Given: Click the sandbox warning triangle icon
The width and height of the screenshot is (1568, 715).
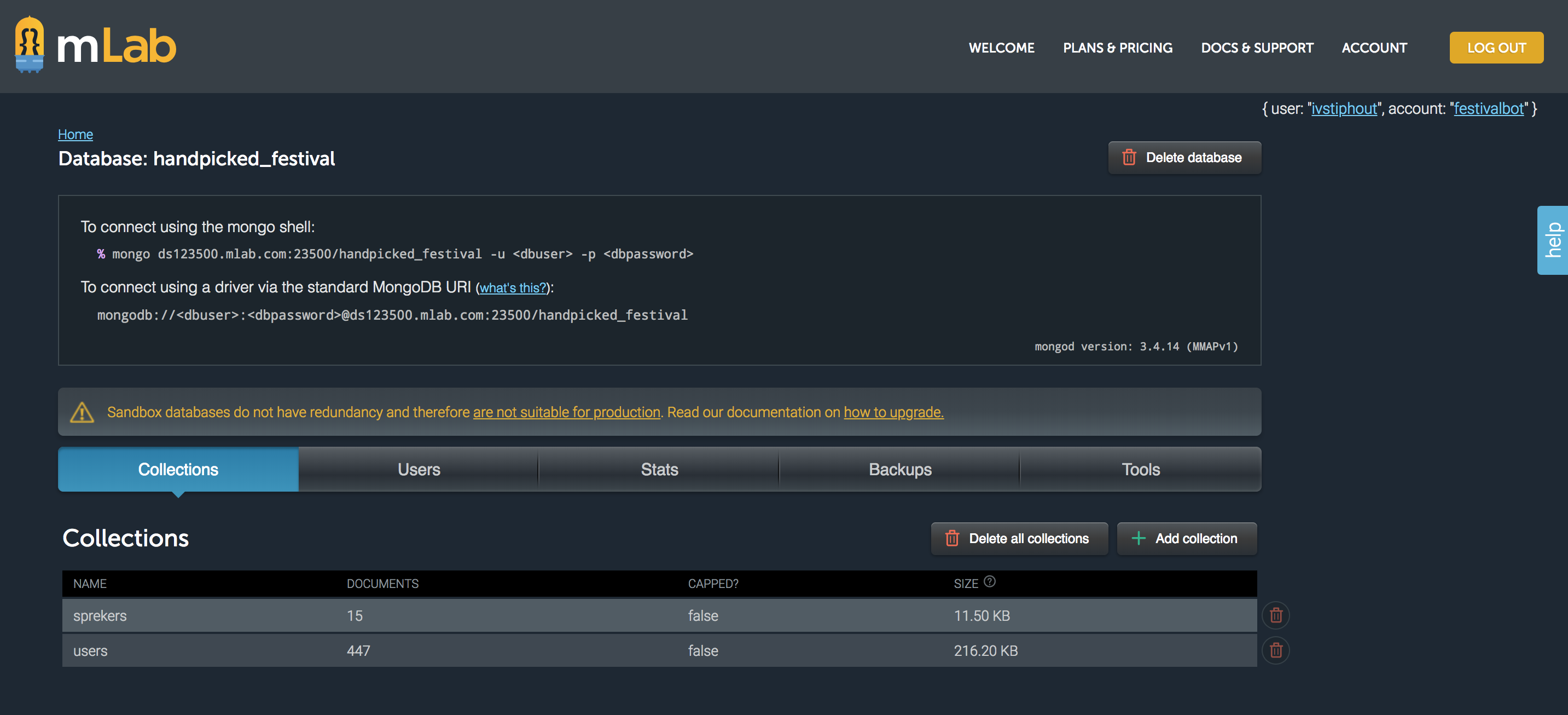Looking at the screenshot, I should 82,412.
